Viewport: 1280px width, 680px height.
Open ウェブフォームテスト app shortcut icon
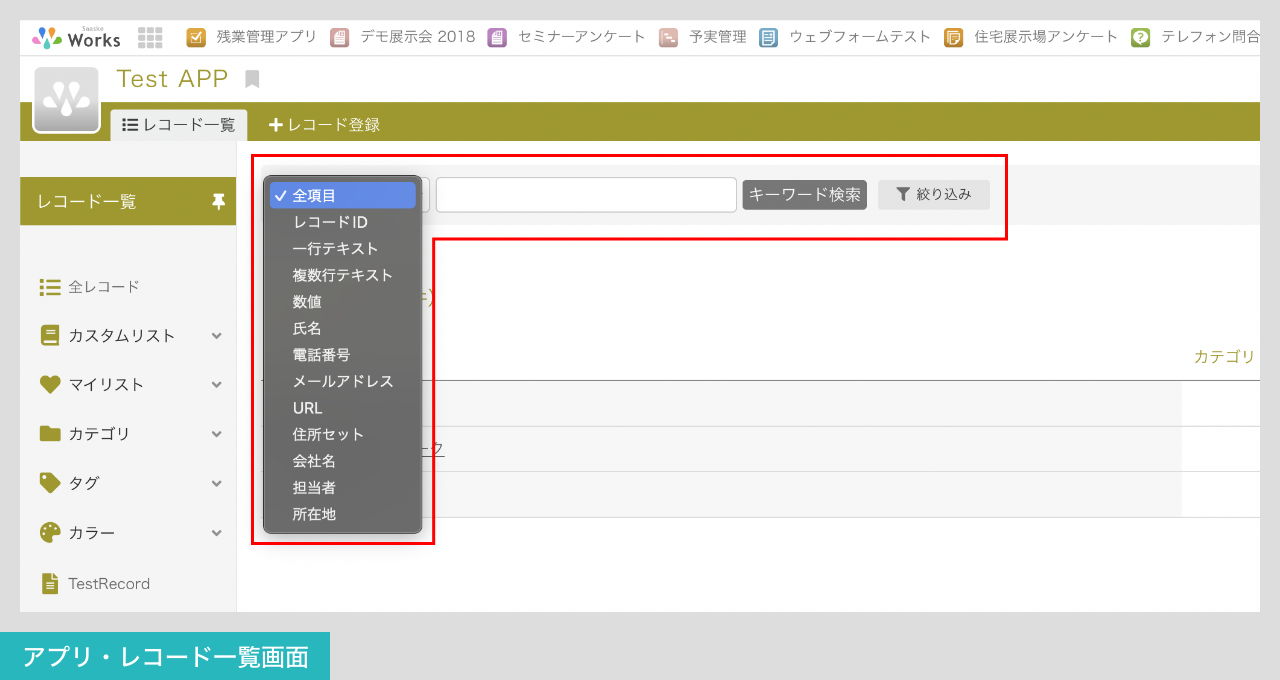[768, 38]
